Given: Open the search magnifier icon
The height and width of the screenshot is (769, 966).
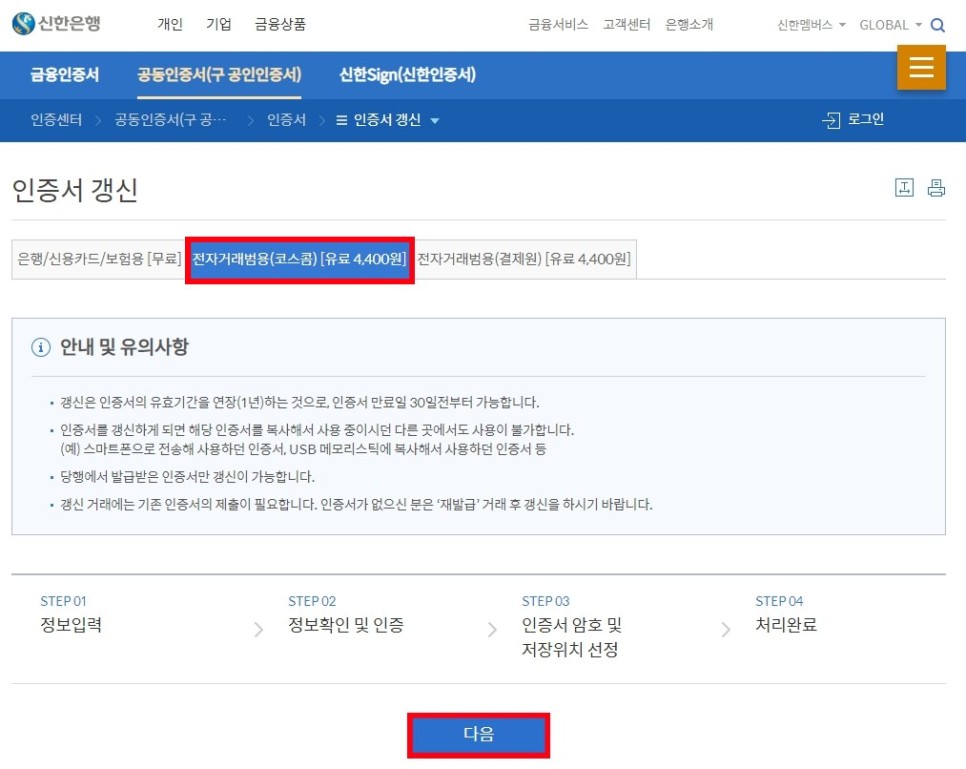Looking at the screenshot, I should 937,25.
